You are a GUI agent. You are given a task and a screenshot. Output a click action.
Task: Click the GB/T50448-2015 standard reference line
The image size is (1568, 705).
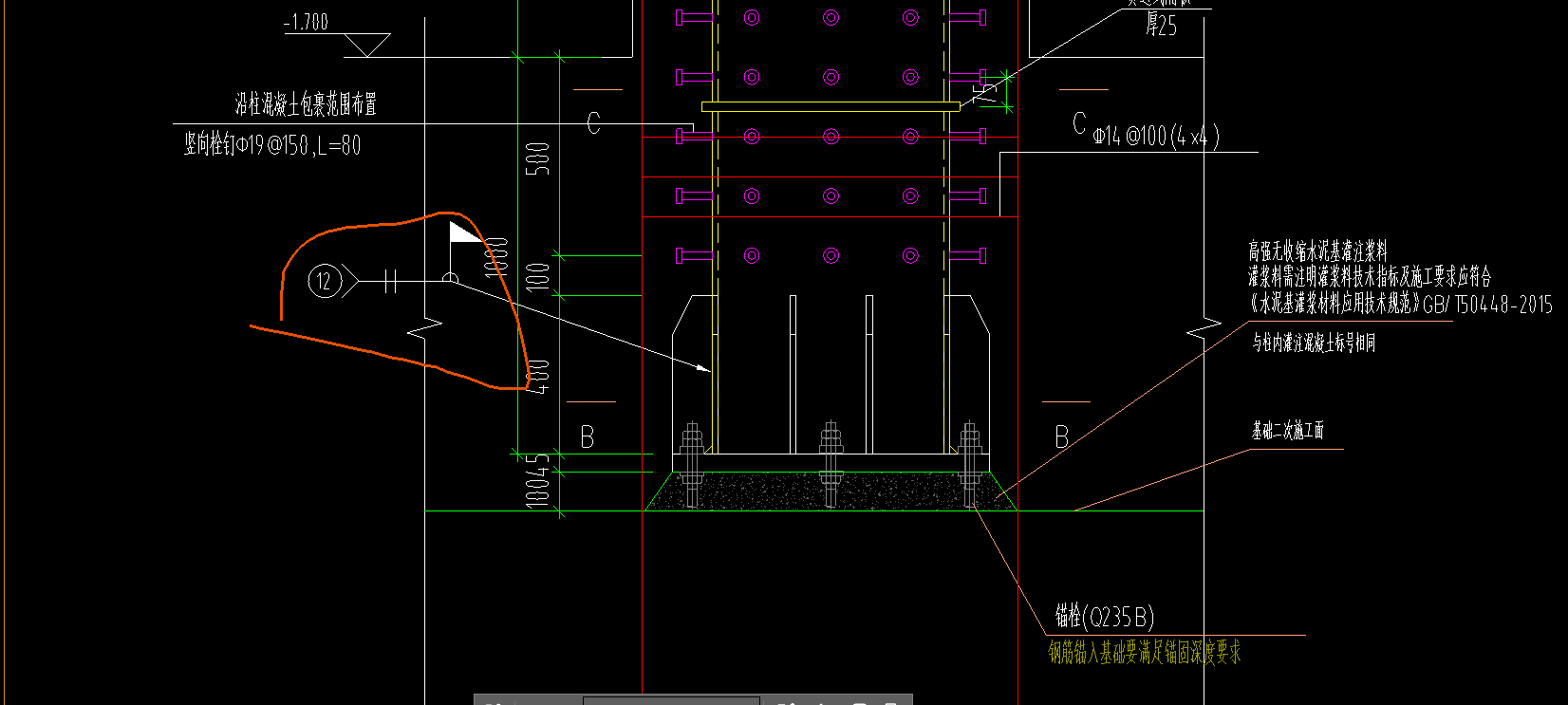[x=1400, y=304]
